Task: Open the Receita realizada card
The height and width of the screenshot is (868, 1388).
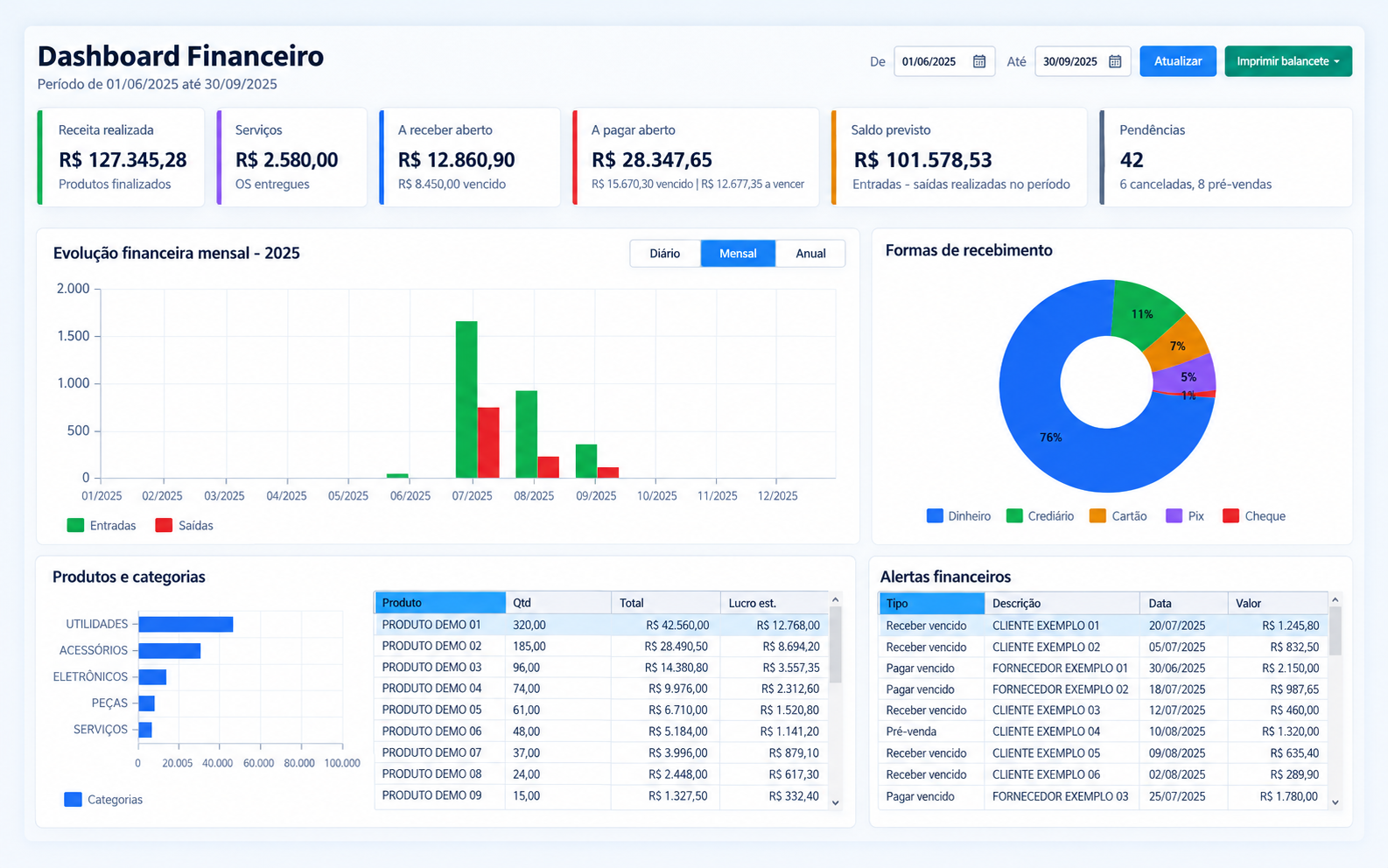Action: pos(121,157)
